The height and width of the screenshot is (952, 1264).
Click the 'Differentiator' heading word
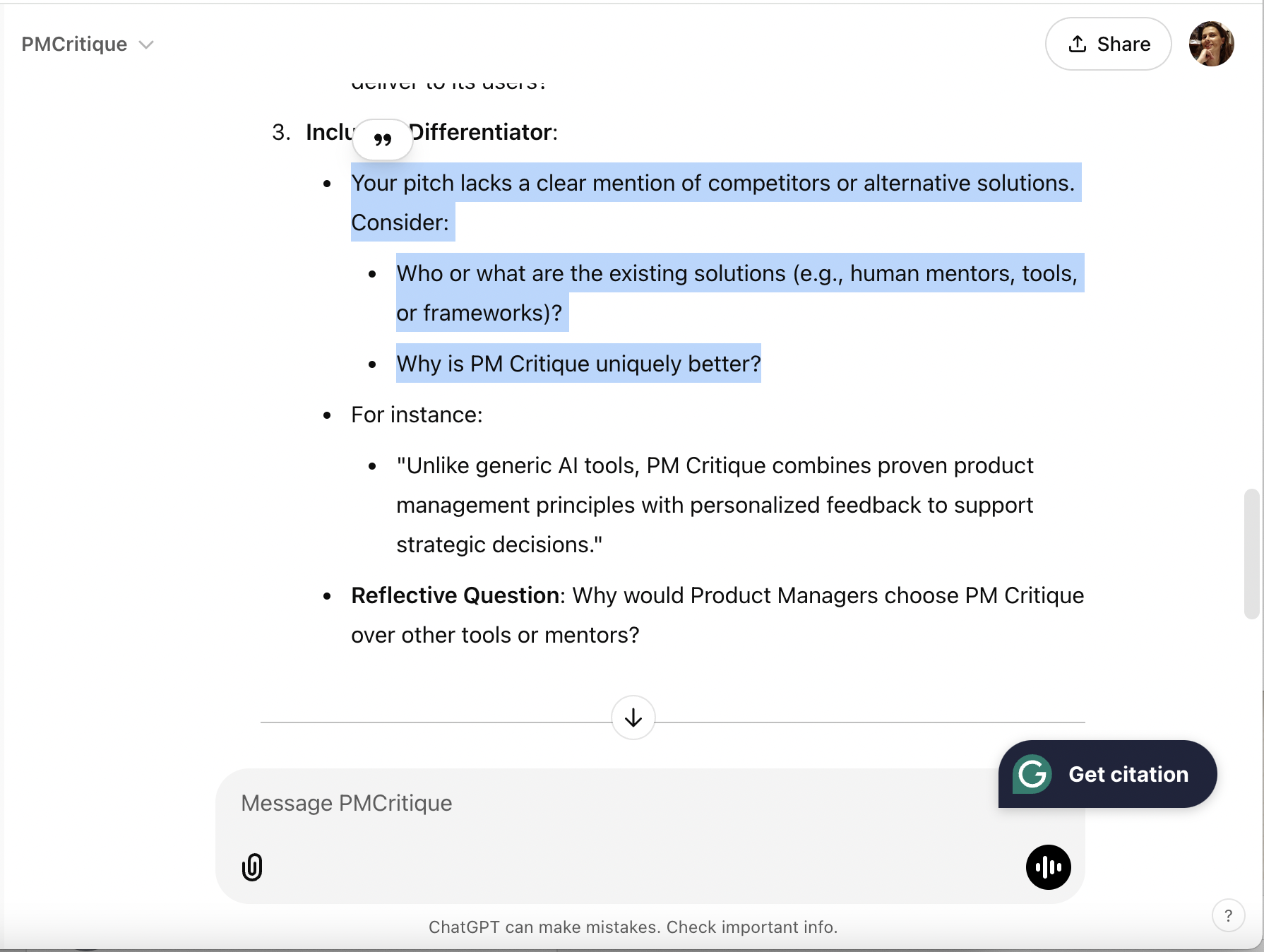click(x=481, y=132)
